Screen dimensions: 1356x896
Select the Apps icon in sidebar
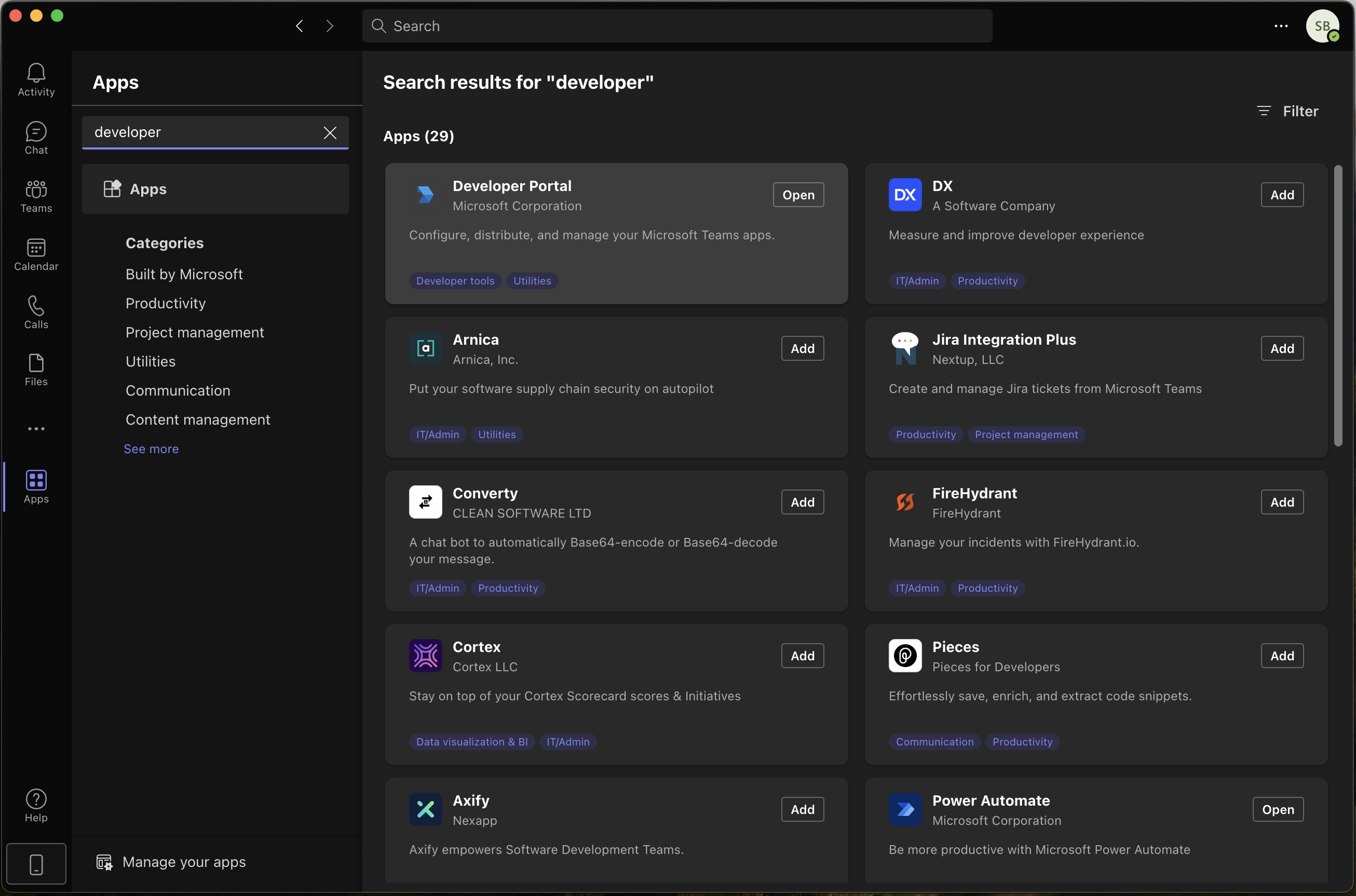pyautogui.click(x=36, y=486)
